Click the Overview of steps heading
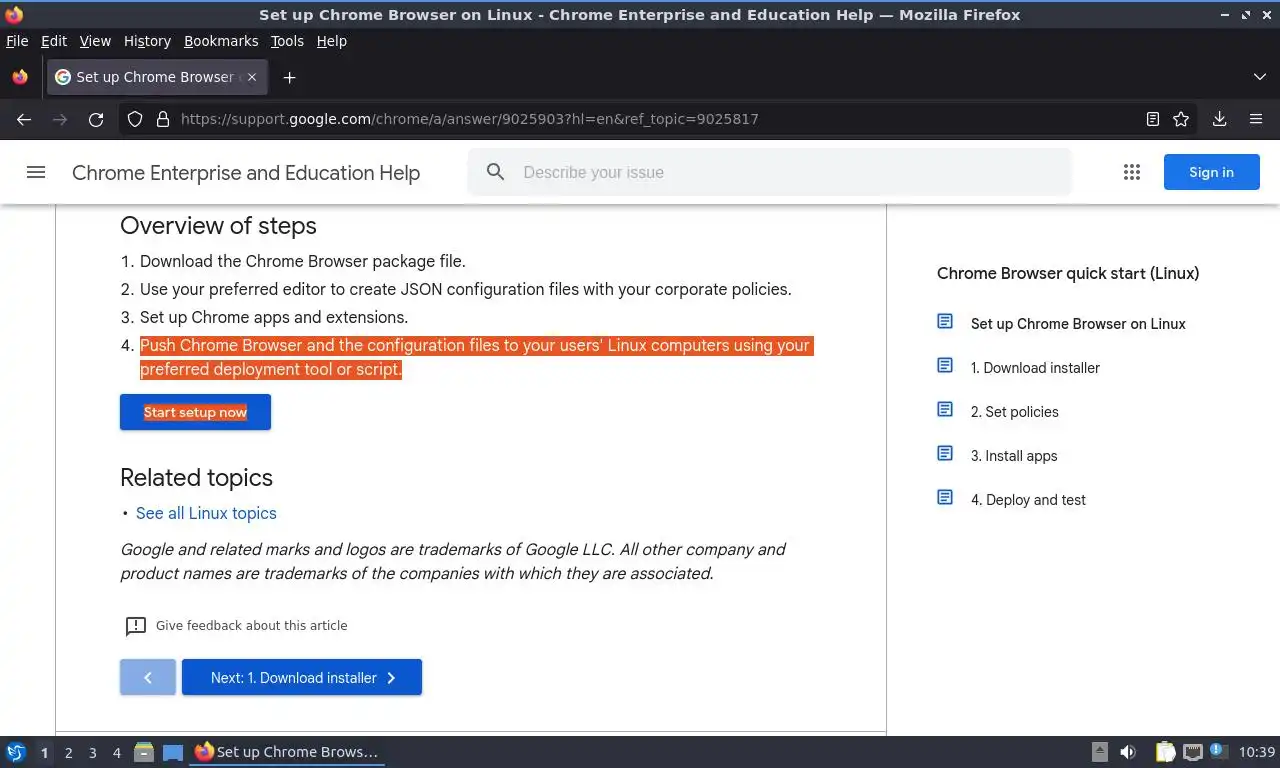Viewport: 1280px width, 768px height. pos(218,226)
